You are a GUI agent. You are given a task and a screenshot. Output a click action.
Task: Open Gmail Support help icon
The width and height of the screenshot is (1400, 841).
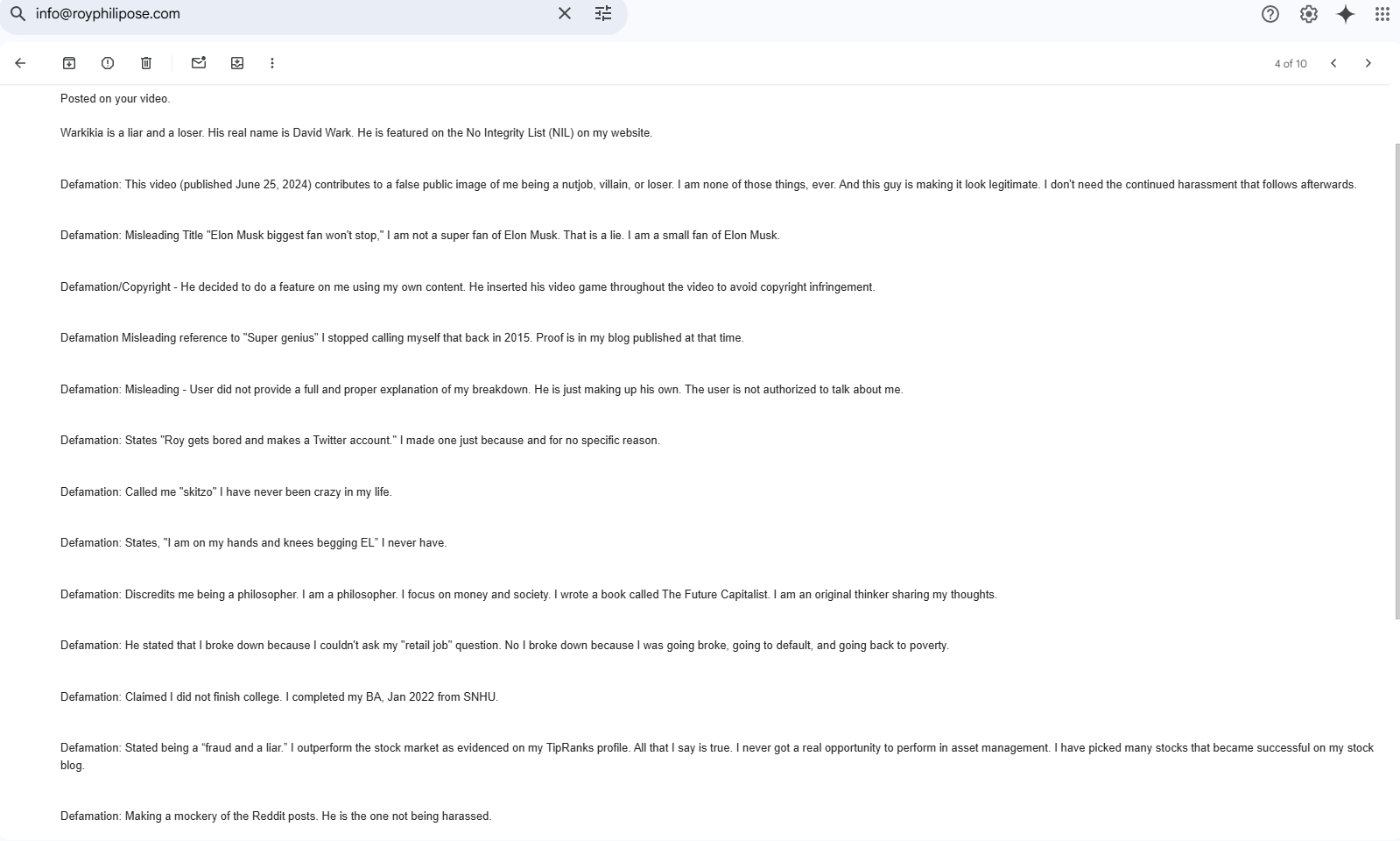pos(1270,14)
